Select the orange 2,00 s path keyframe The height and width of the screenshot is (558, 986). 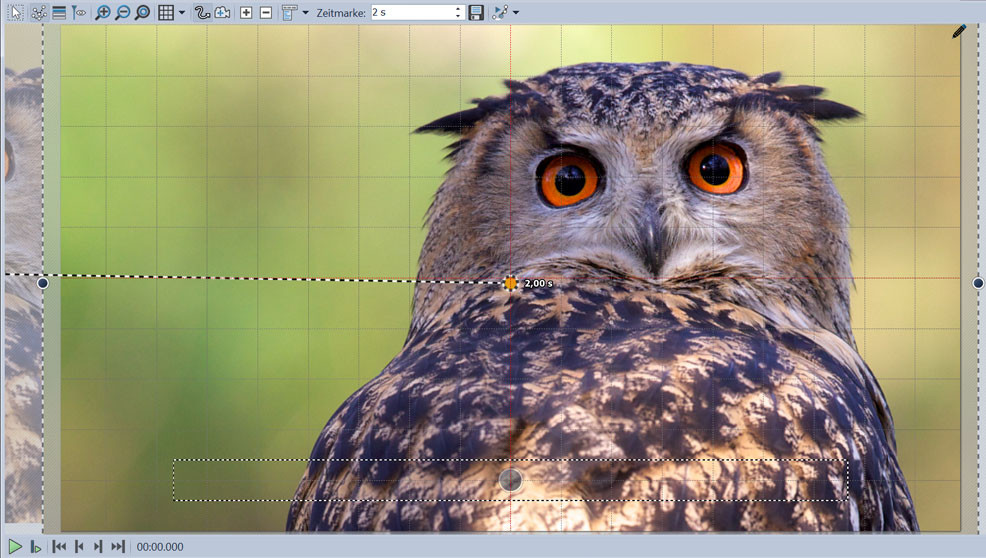click(x=510, y=283)
